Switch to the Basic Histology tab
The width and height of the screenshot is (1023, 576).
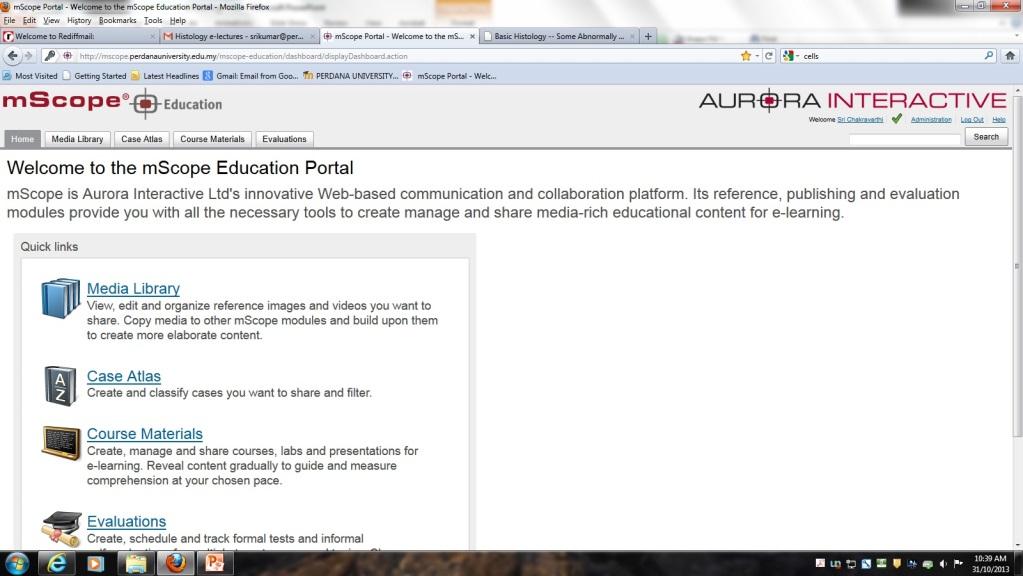[559, 37]
